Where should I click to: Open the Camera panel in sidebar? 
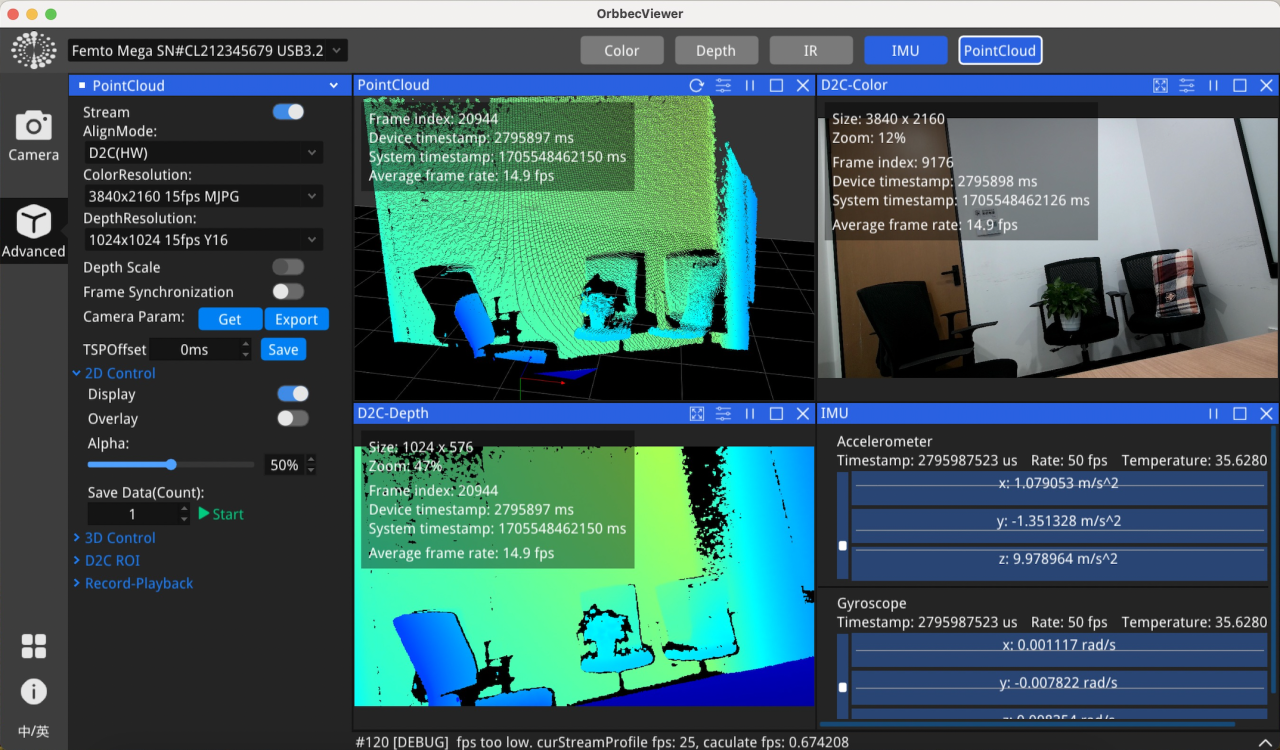(x=33, y=136)
